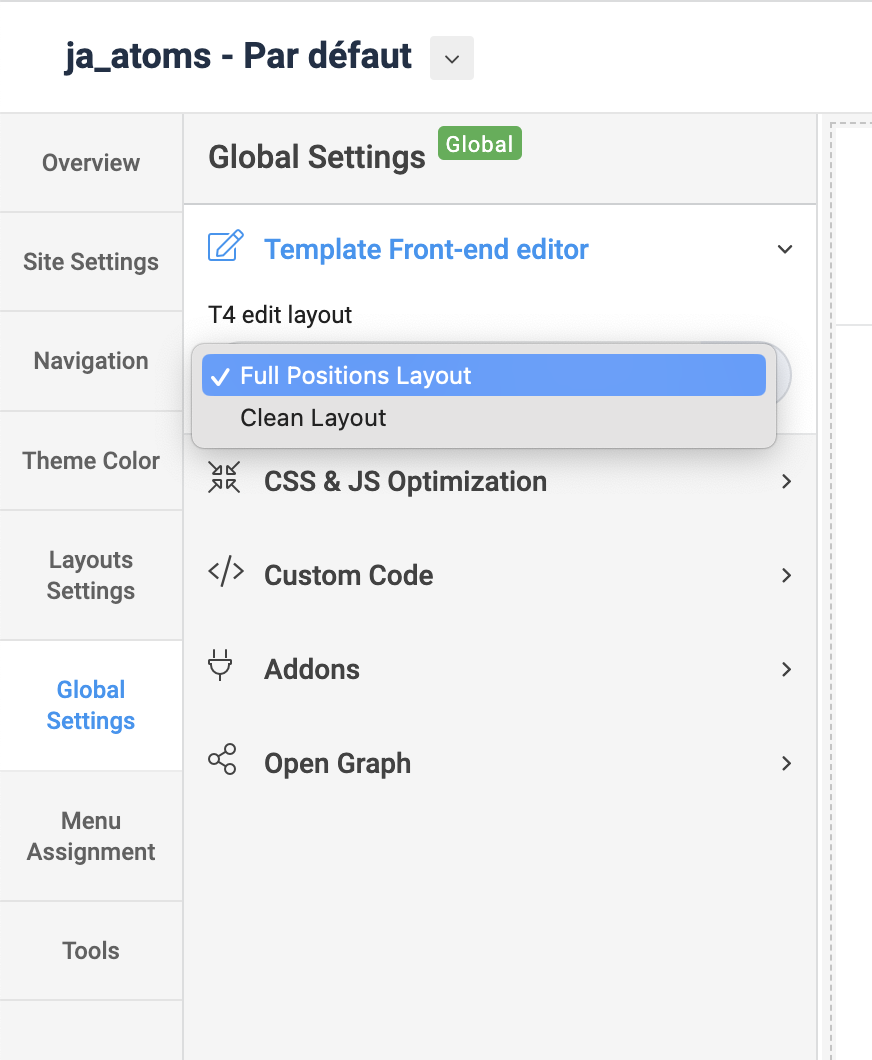Open the Site Settings tab
This screenshot has width=872, height=1060.
click(91, 262)
